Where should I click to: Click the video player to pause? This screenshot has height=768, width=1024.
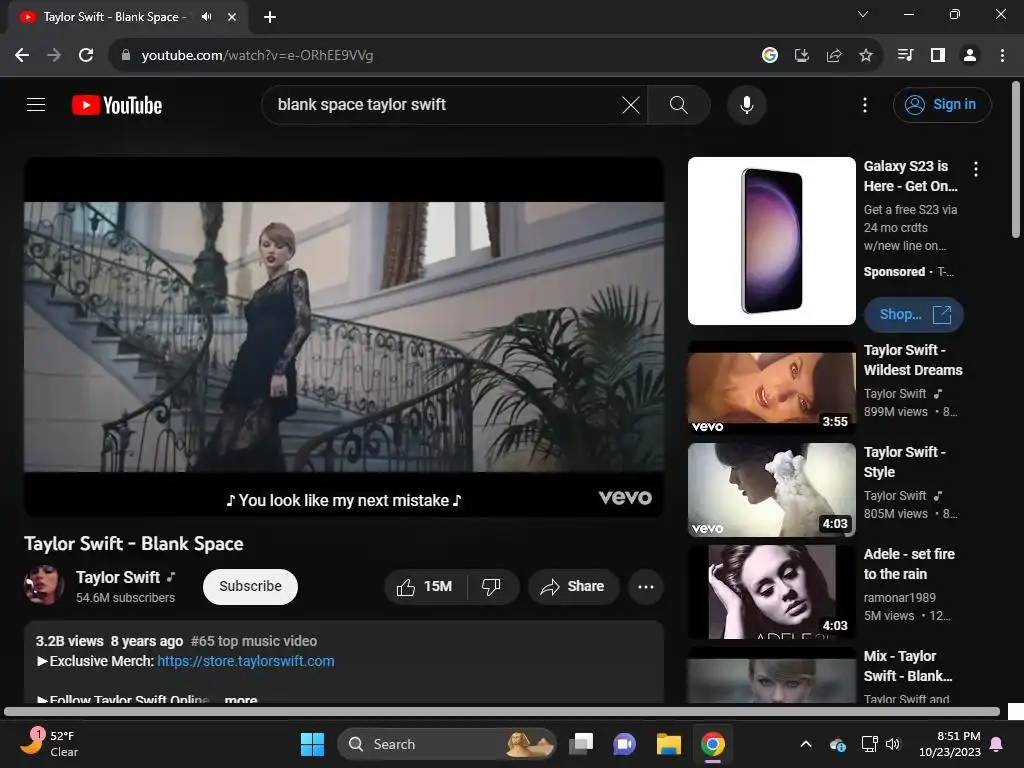coord(344,336)
